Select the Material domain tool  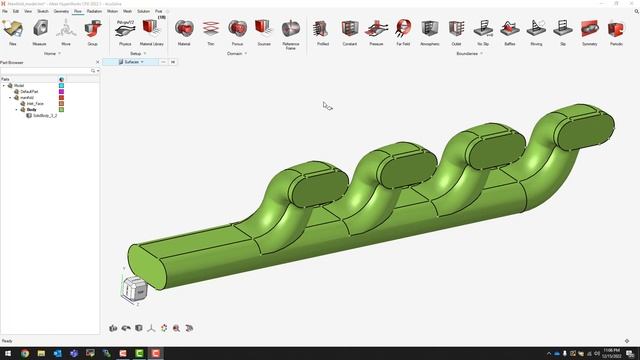pos(184,32)
